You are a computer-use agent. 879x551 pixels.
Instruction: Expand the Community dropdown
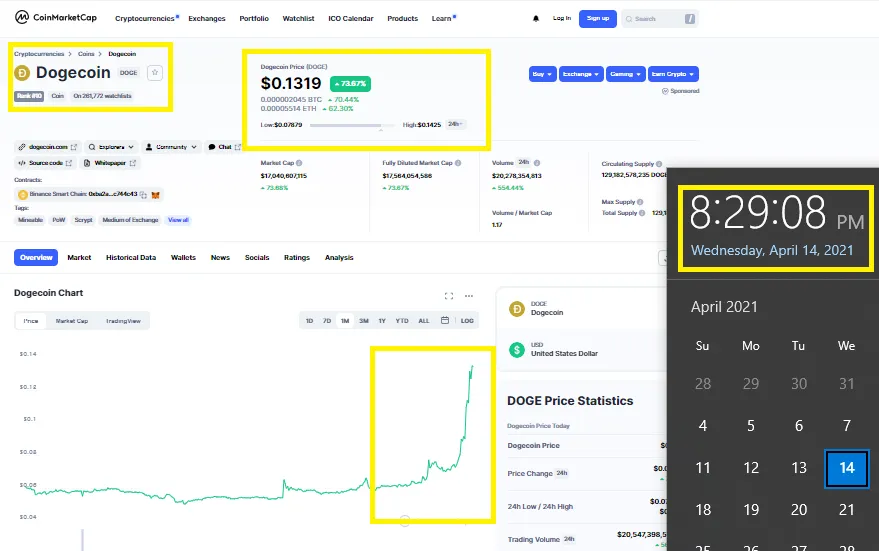pyautogui.click(x=171, y=147)
